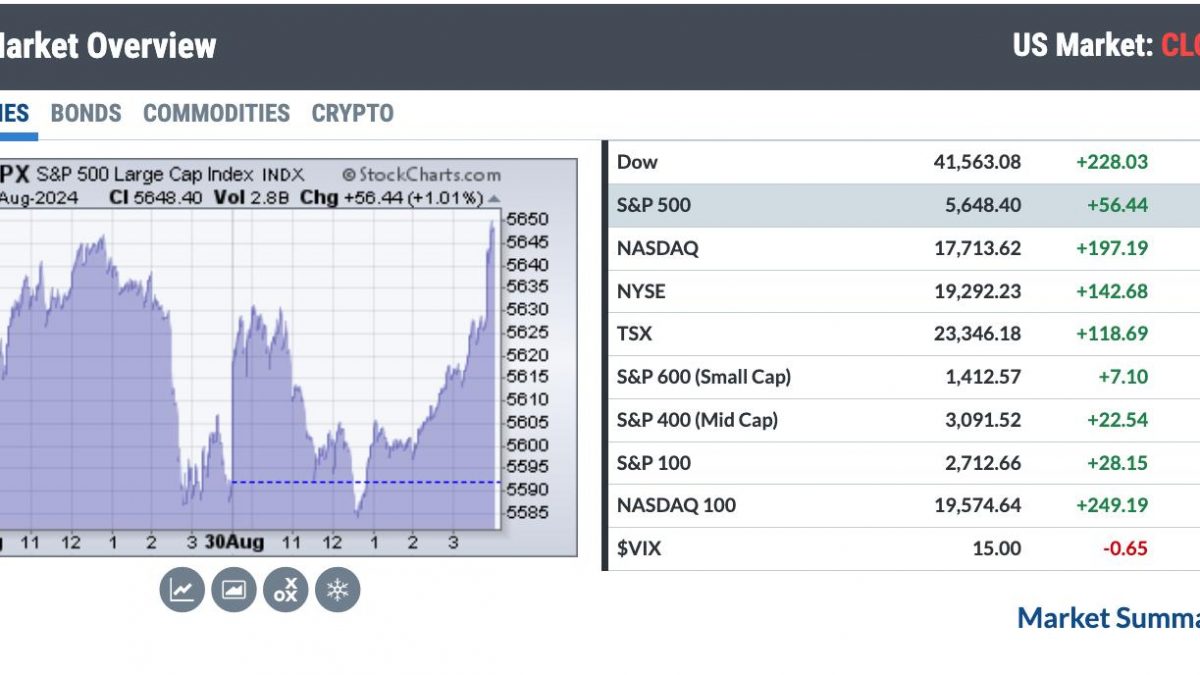Click the TSX value 23,346.18
This screenshot has width=1200, height=675.
976,334
